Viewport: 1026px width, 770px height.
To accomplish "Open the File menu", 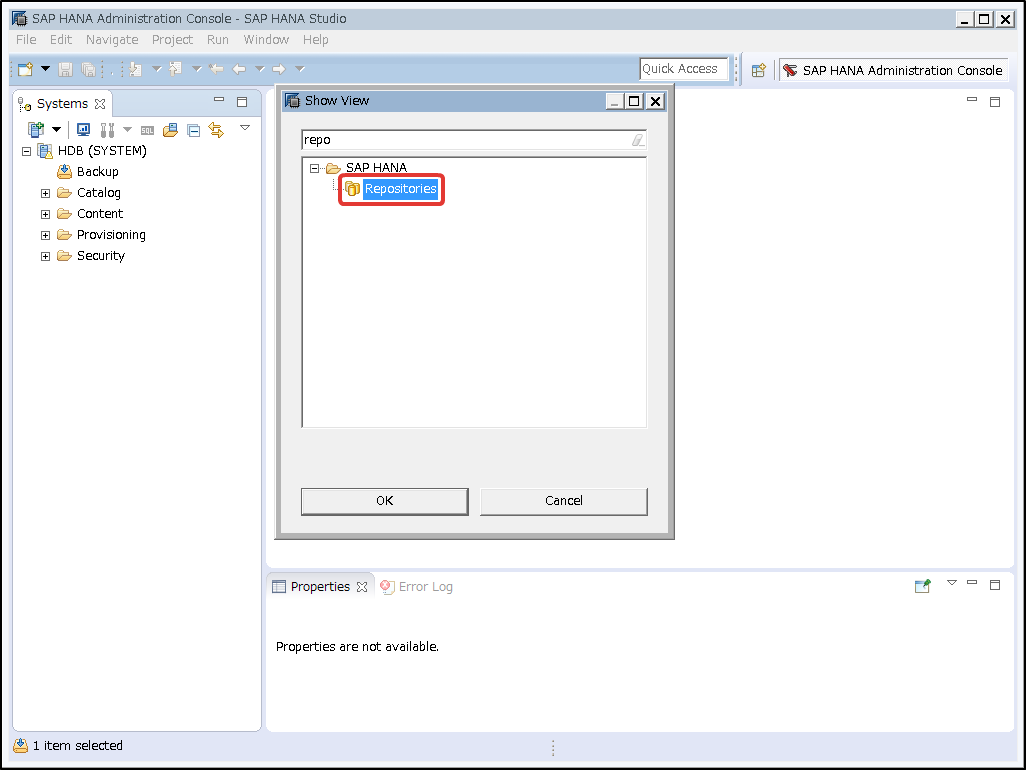I will (26, 40).
